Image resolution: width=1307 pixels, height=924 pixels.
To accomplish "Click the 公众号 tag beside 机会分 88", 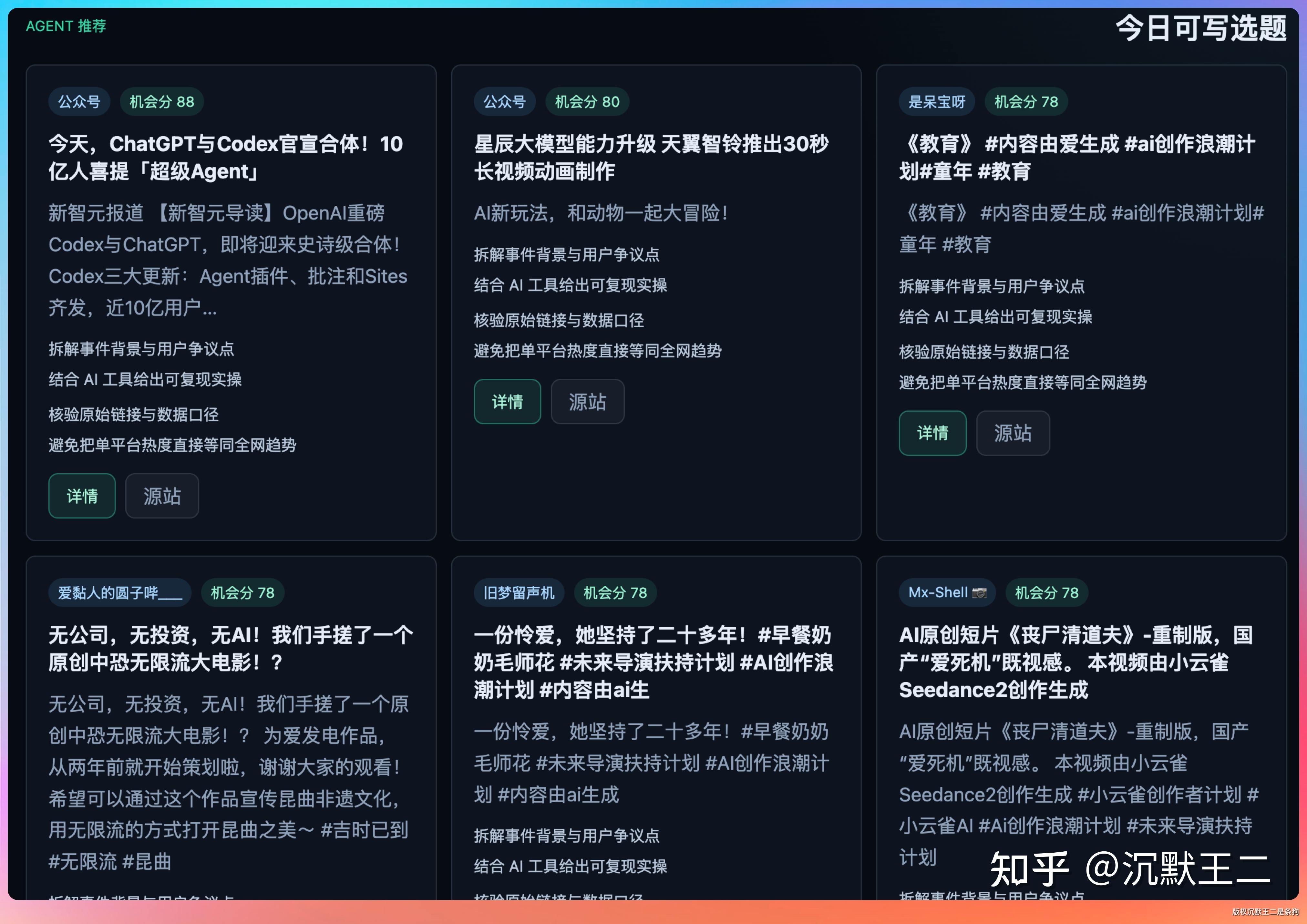I will coord(79,102).
